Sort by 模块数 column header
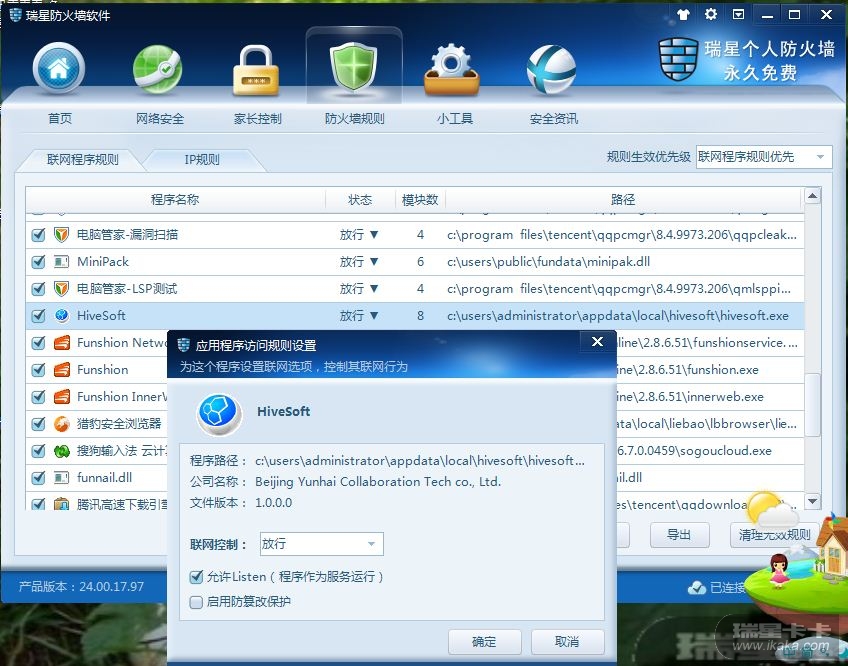The width and height of the screenshot is (848, 666). click(420, 200)
